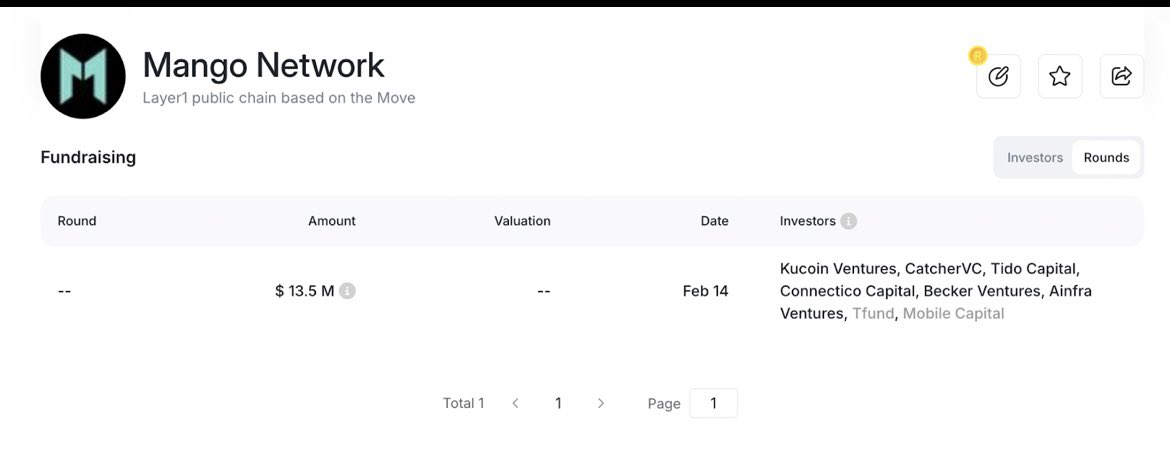Switch to the Investors tab
Screen dimensions: 1170x462
1034,157
